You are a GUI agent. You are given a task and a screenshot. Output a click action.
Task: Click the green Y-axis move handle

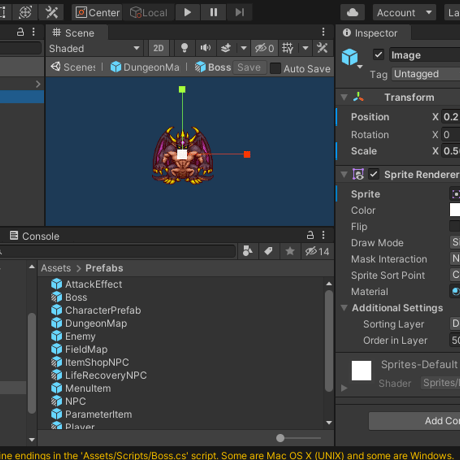coord(182,89)
